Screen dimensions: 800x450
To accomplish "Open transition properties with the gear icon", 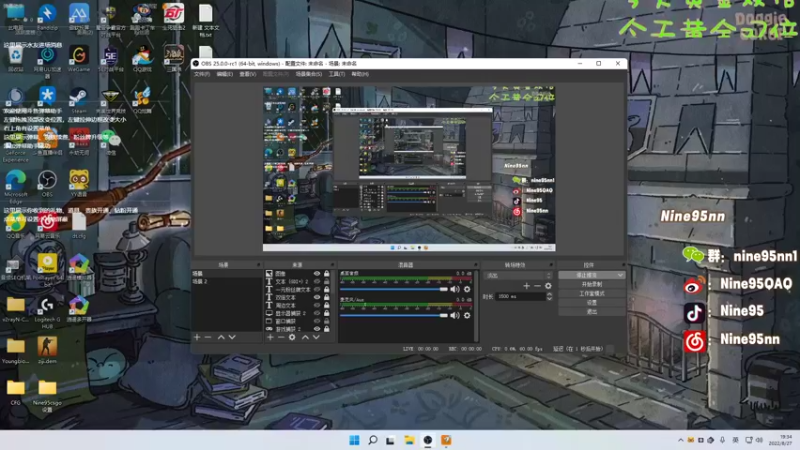I will pyautogui.click(x=548, y=286).
